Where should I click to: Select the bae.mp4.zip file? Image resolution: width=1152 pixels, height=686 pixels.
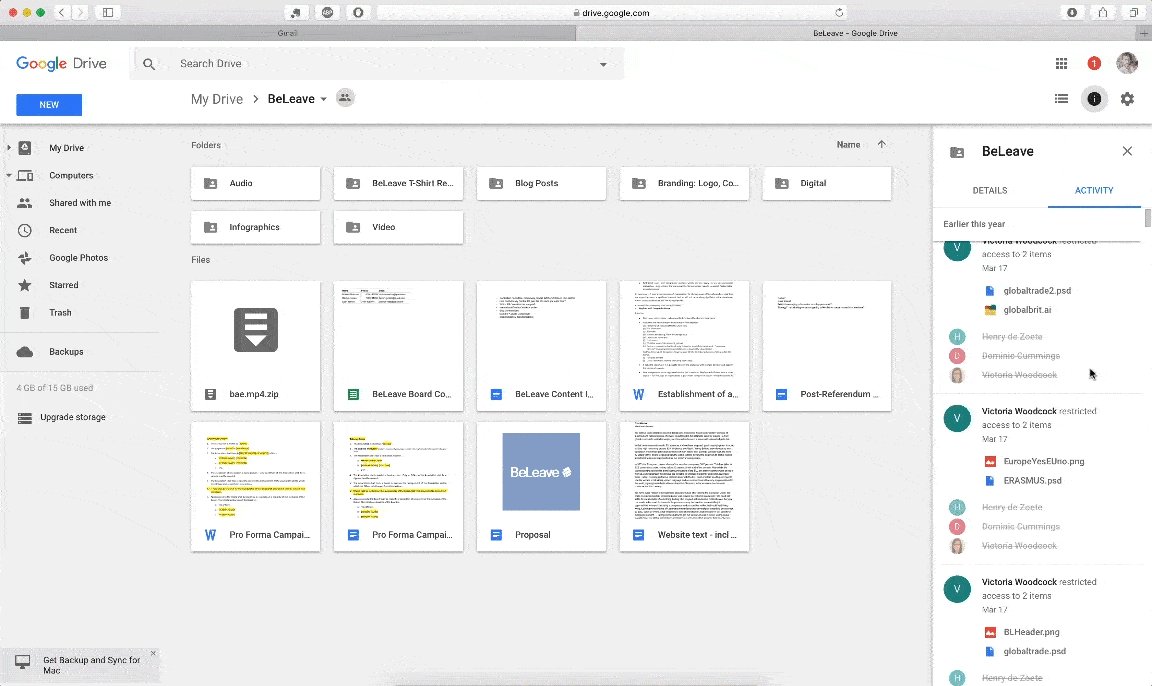(x=256, y=346)
